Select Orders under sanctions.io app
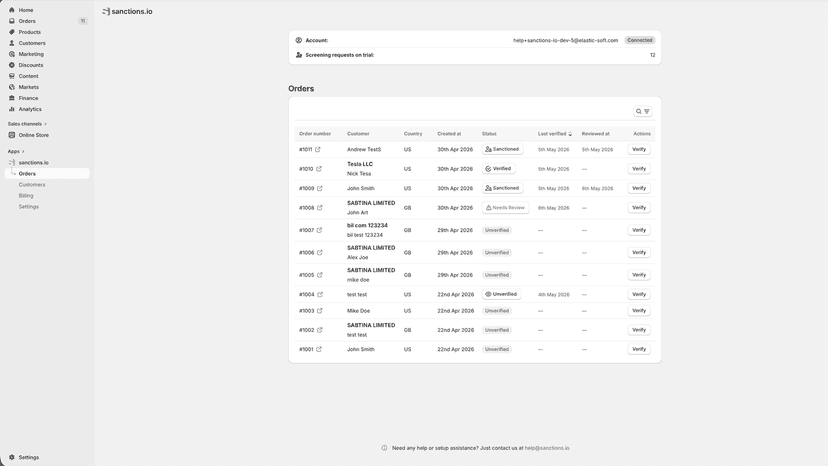Image resolution: width=828 pixels, height=466 pixels. tap(47, 174)
